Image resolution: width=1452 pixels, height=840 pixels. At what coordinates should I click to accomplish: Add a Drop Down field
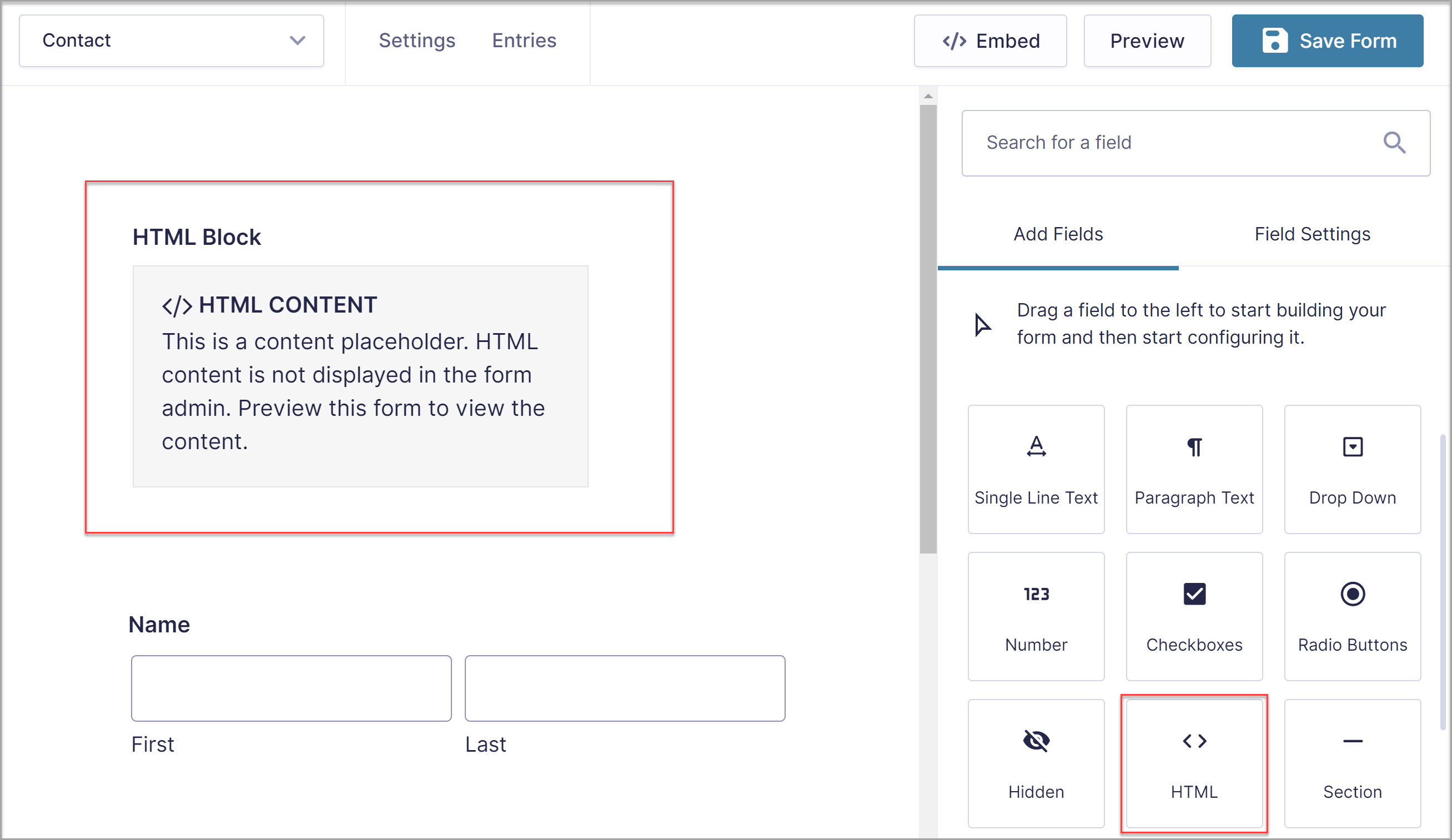coord(1352,469)
